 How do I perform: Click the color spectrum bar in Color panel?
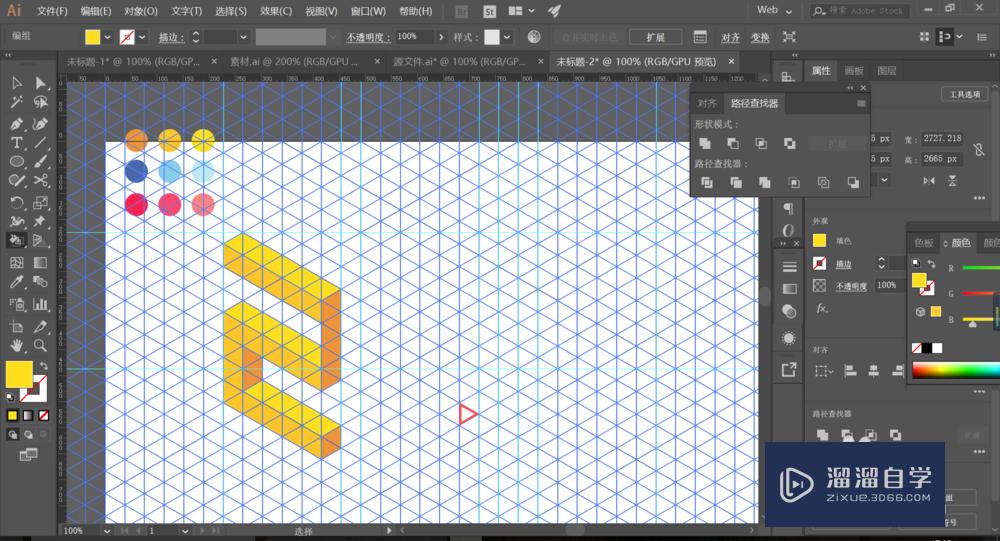[955, 370]
